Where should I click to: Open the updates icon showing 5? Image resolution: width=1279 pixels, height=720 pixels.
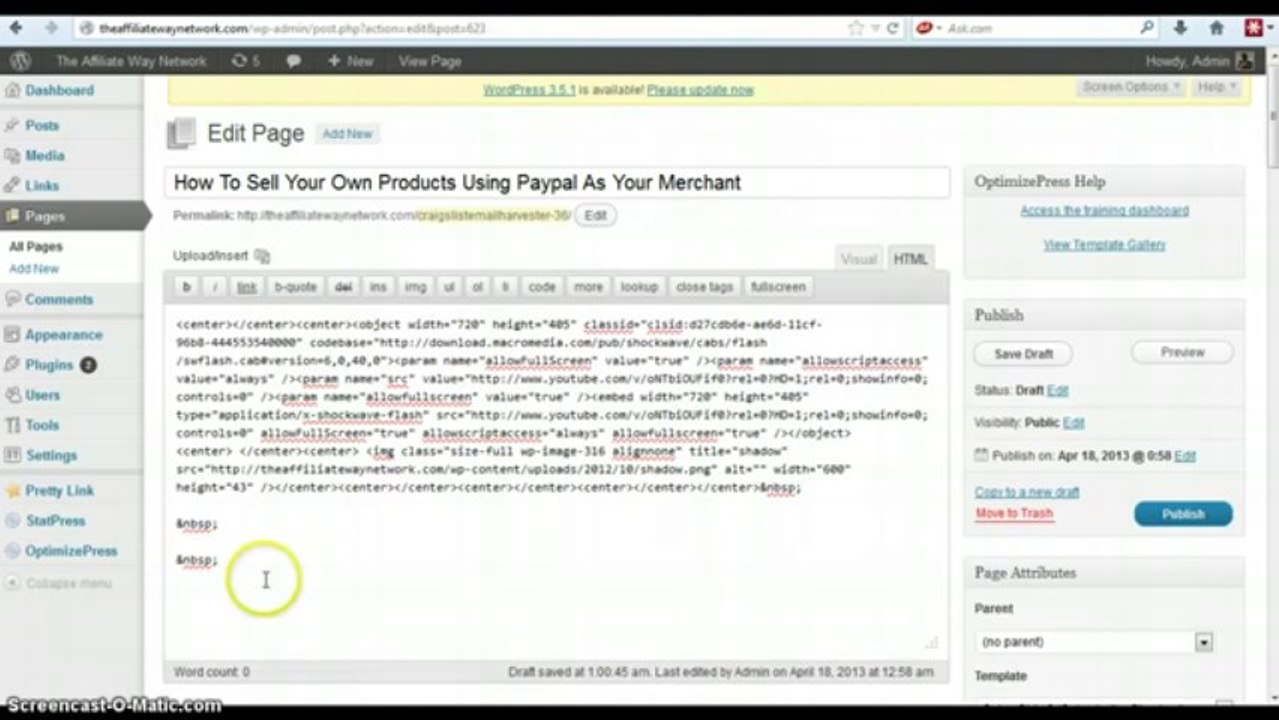[246, 61]
